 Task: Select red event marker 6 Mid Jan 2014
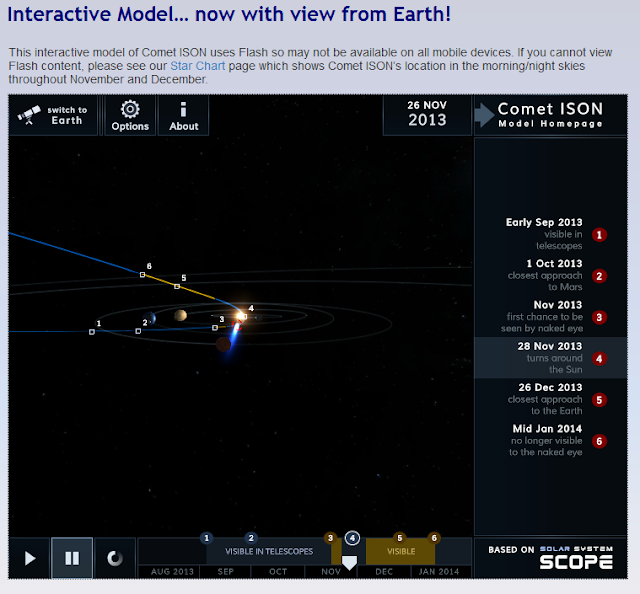(x=599, y=441)
